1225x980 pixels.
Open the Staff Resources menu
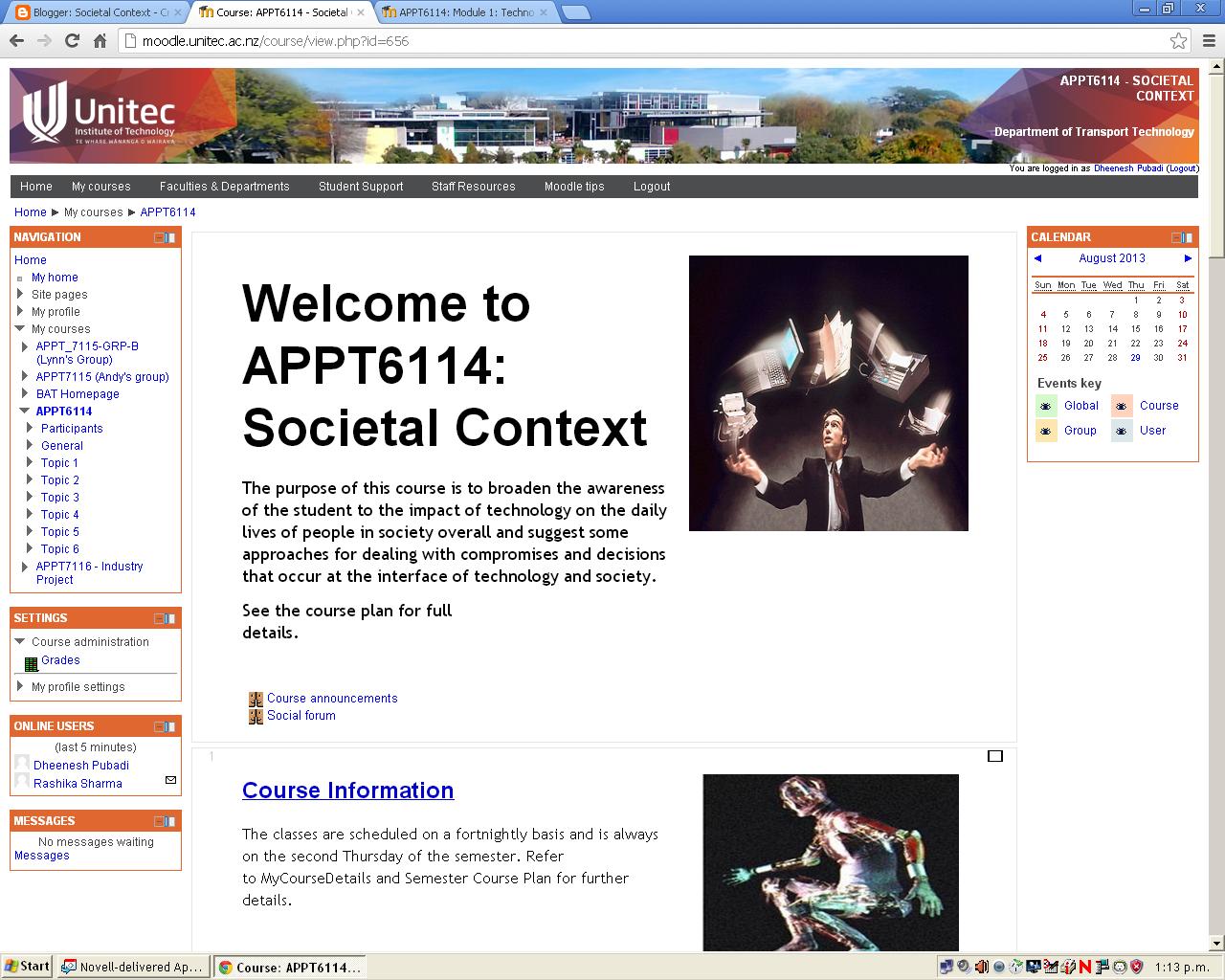tap(473, 187)
